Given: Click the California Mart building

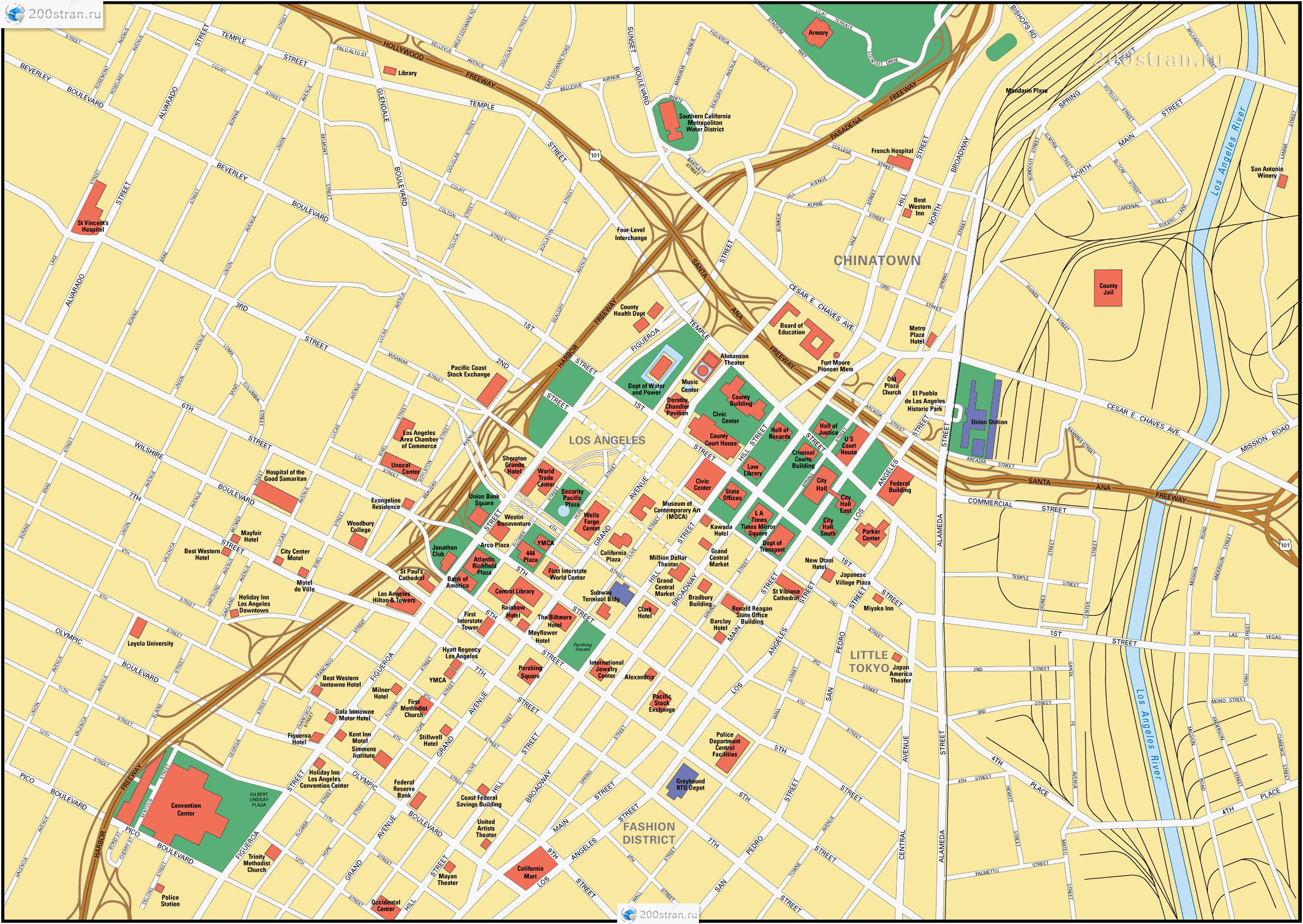Looking at the screenshot, I should pyautogui.click(x=530, y=868).
